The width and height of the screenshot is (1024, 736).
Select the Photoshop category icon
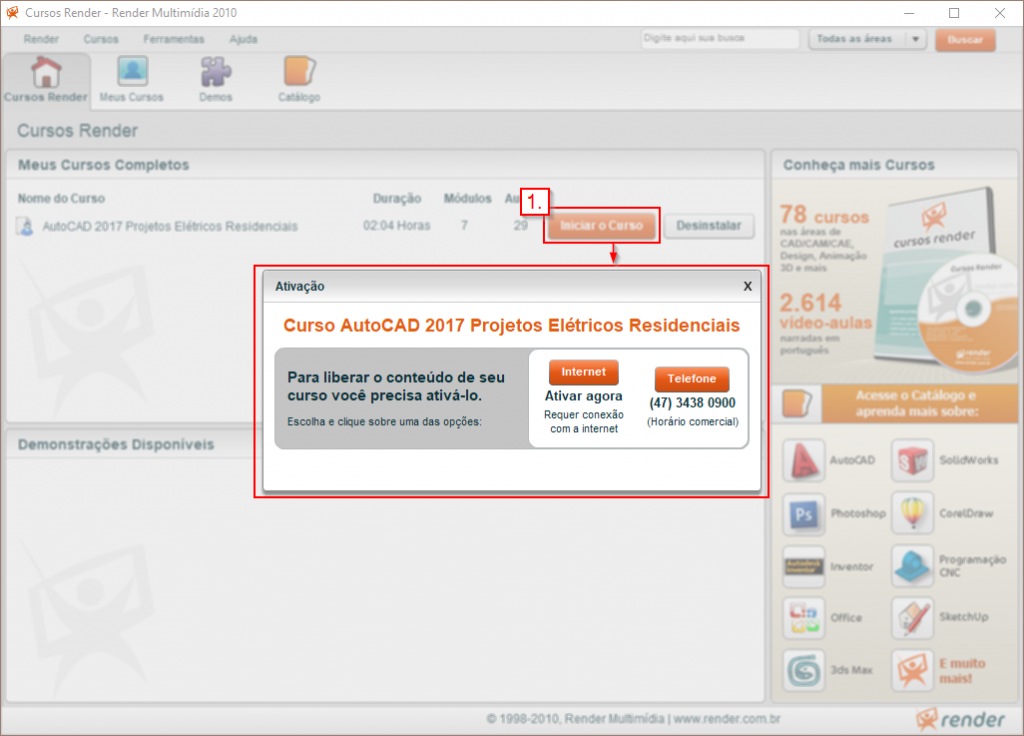tap(805, 513)
